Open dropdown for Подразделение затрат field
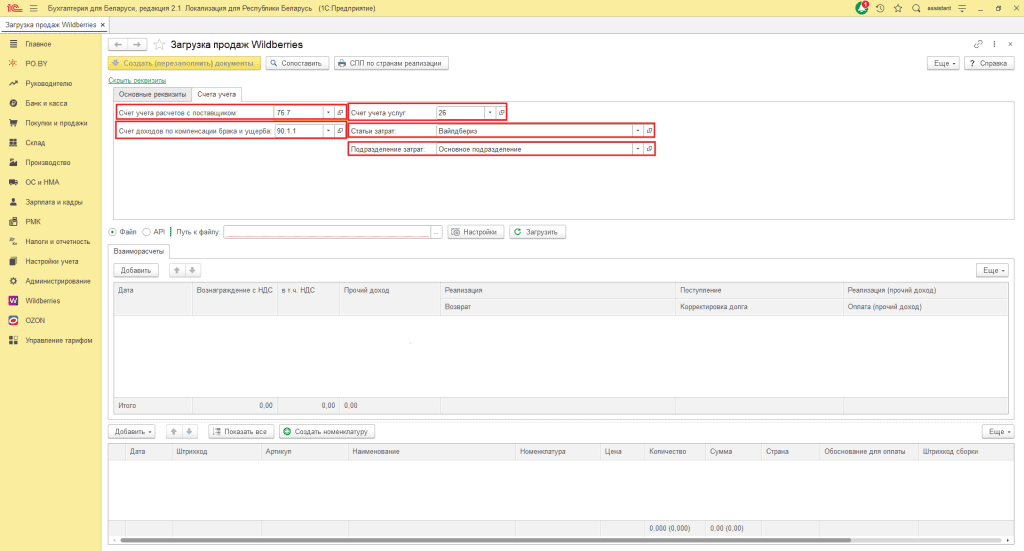 click(x=637, y=149)
